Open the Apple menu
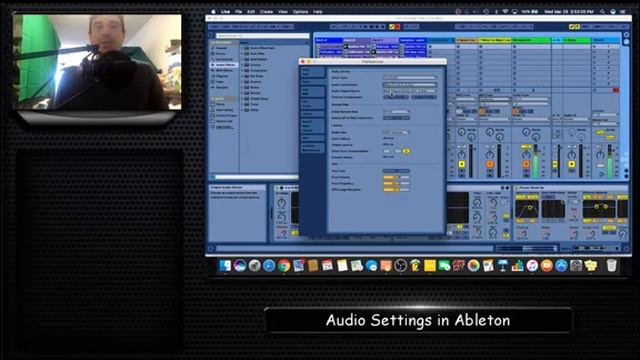 [213, 11]
